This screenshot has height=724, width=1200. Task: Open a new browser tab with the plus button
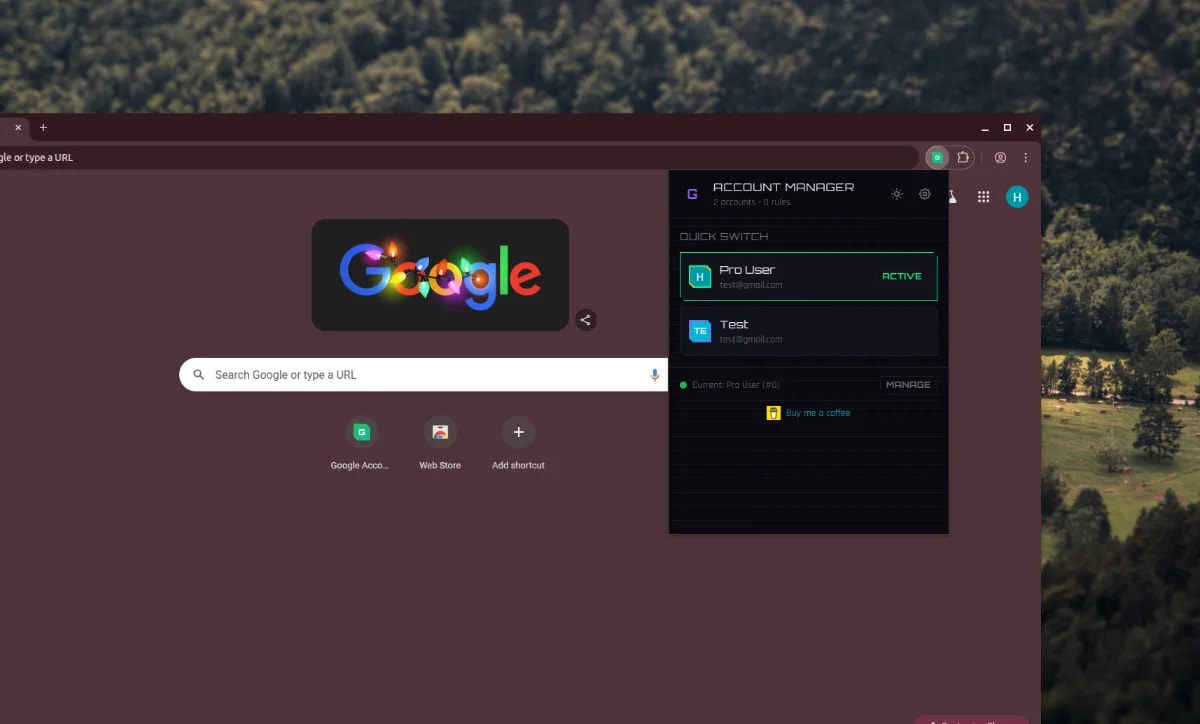pyautogui.click(x=42, y=127)
